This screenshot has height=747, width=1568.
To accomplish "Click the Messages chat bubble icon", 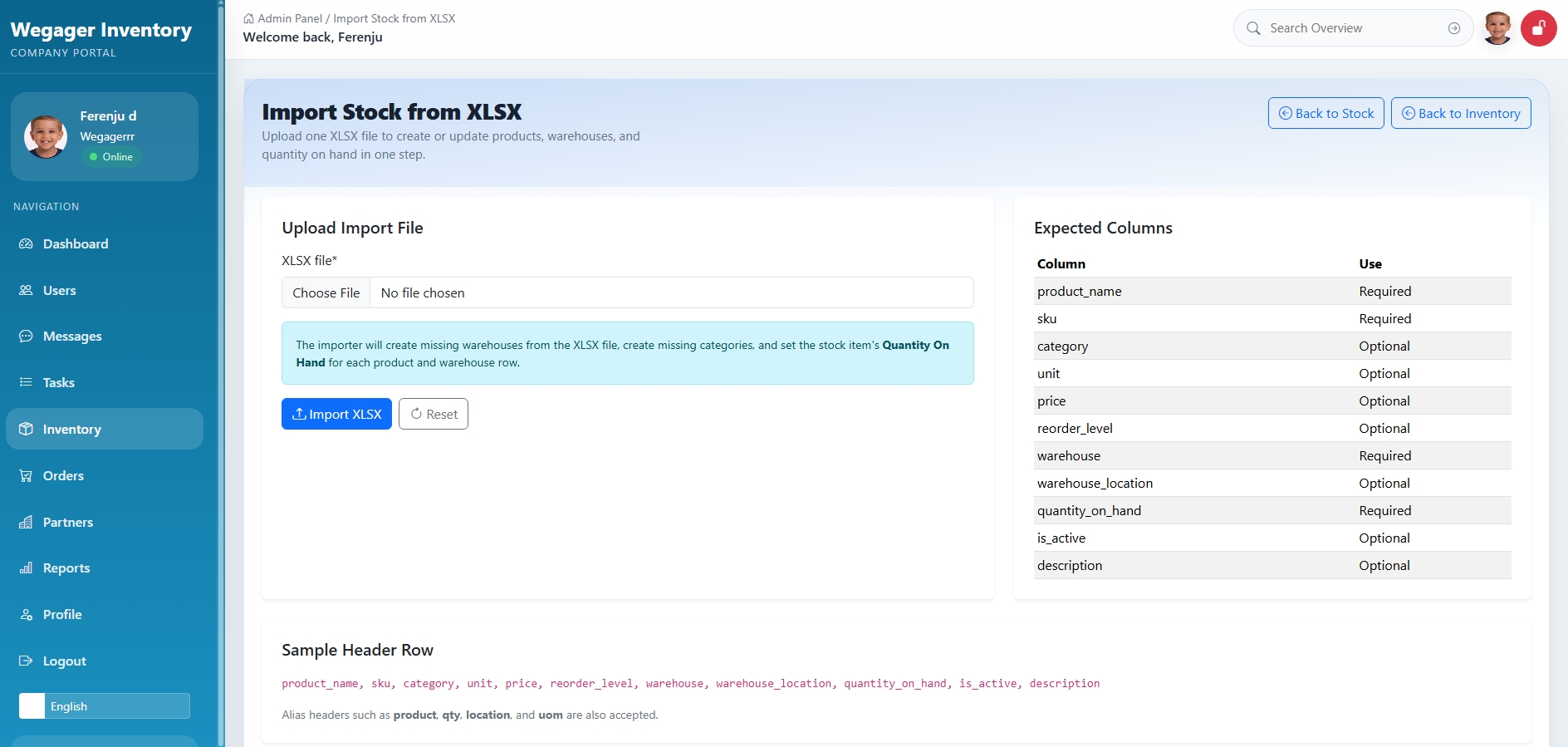I will (26, 336).
